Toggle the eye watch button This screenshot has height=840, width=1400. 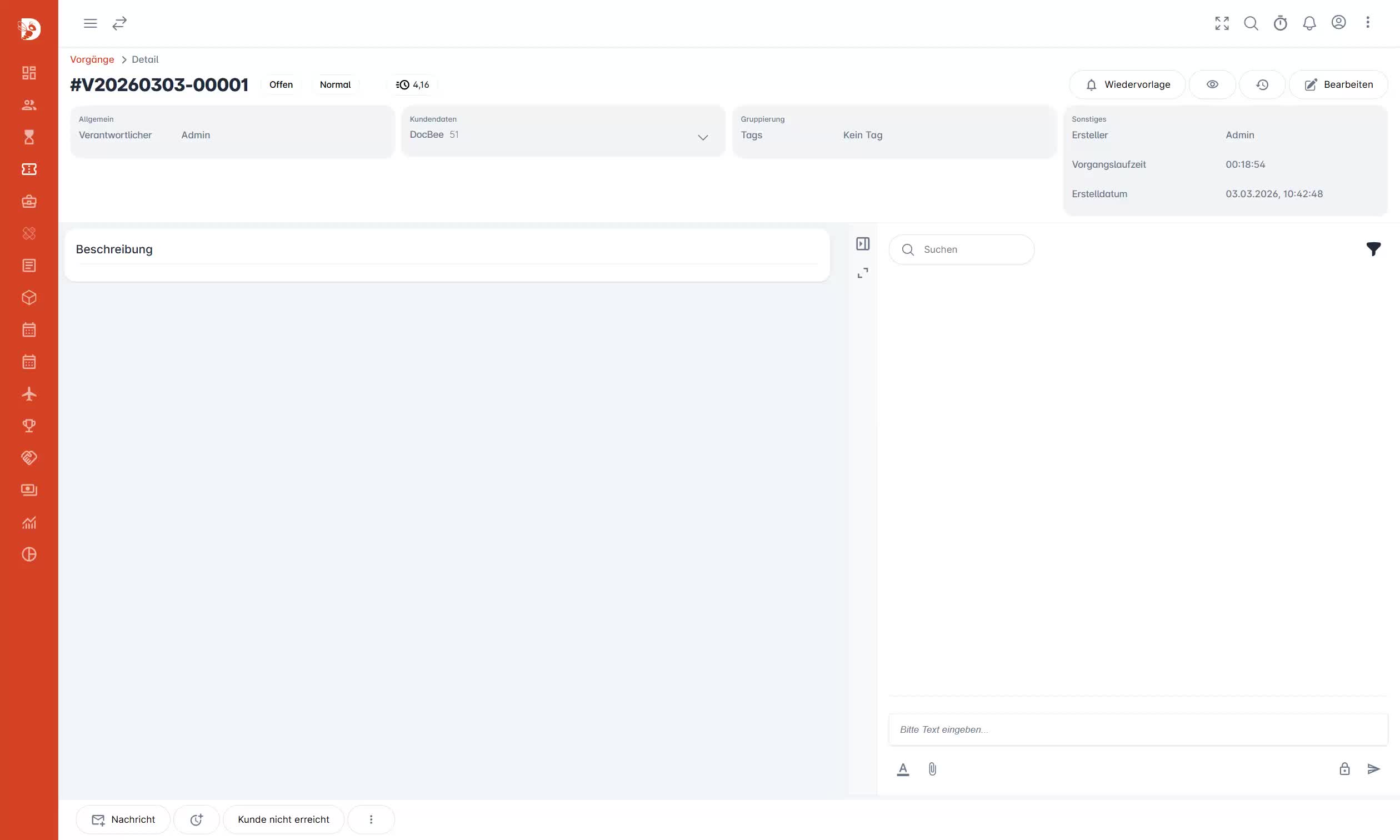click(x=1212, y=84)
